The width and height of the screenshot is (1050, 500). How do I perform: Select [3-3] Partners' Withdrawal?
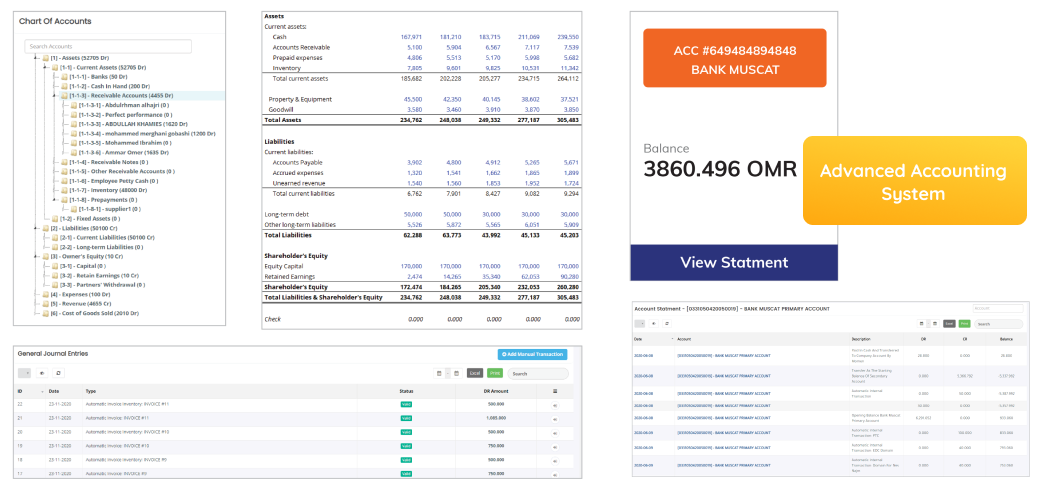click(x=100, y=284)
